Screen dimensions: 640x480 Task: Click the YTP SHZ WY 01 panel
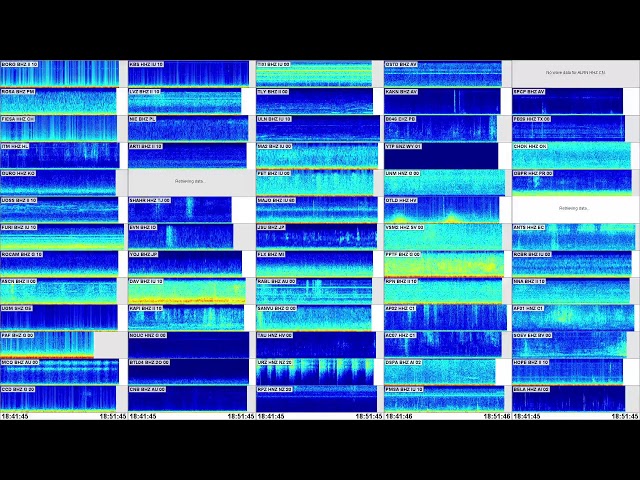(441, 155)
